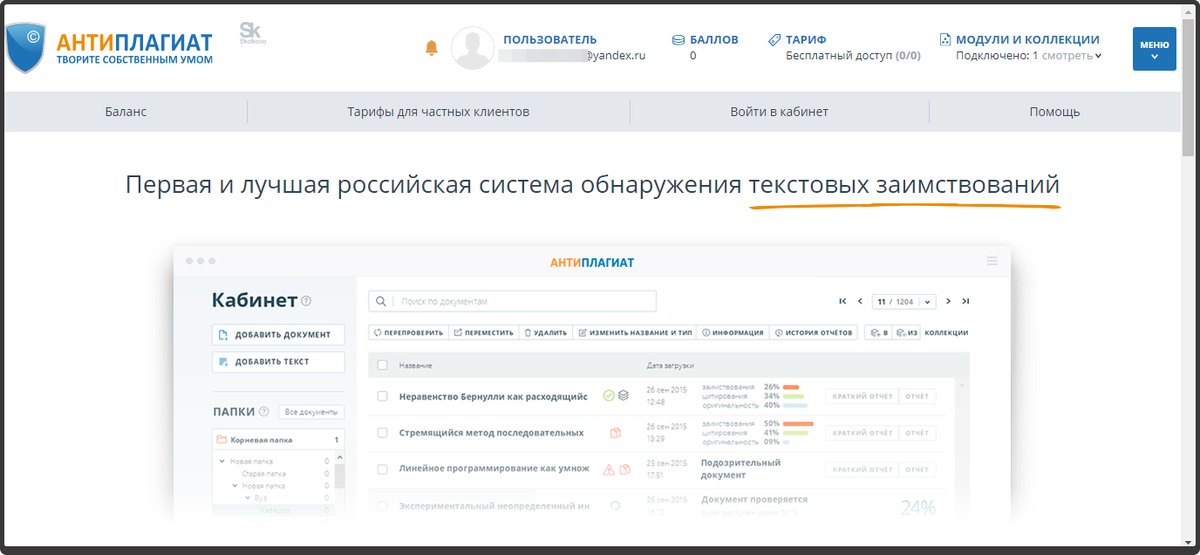Toggle the select-all checkbox in Название header
This screenshot has width=1200, height=555.
382,365
